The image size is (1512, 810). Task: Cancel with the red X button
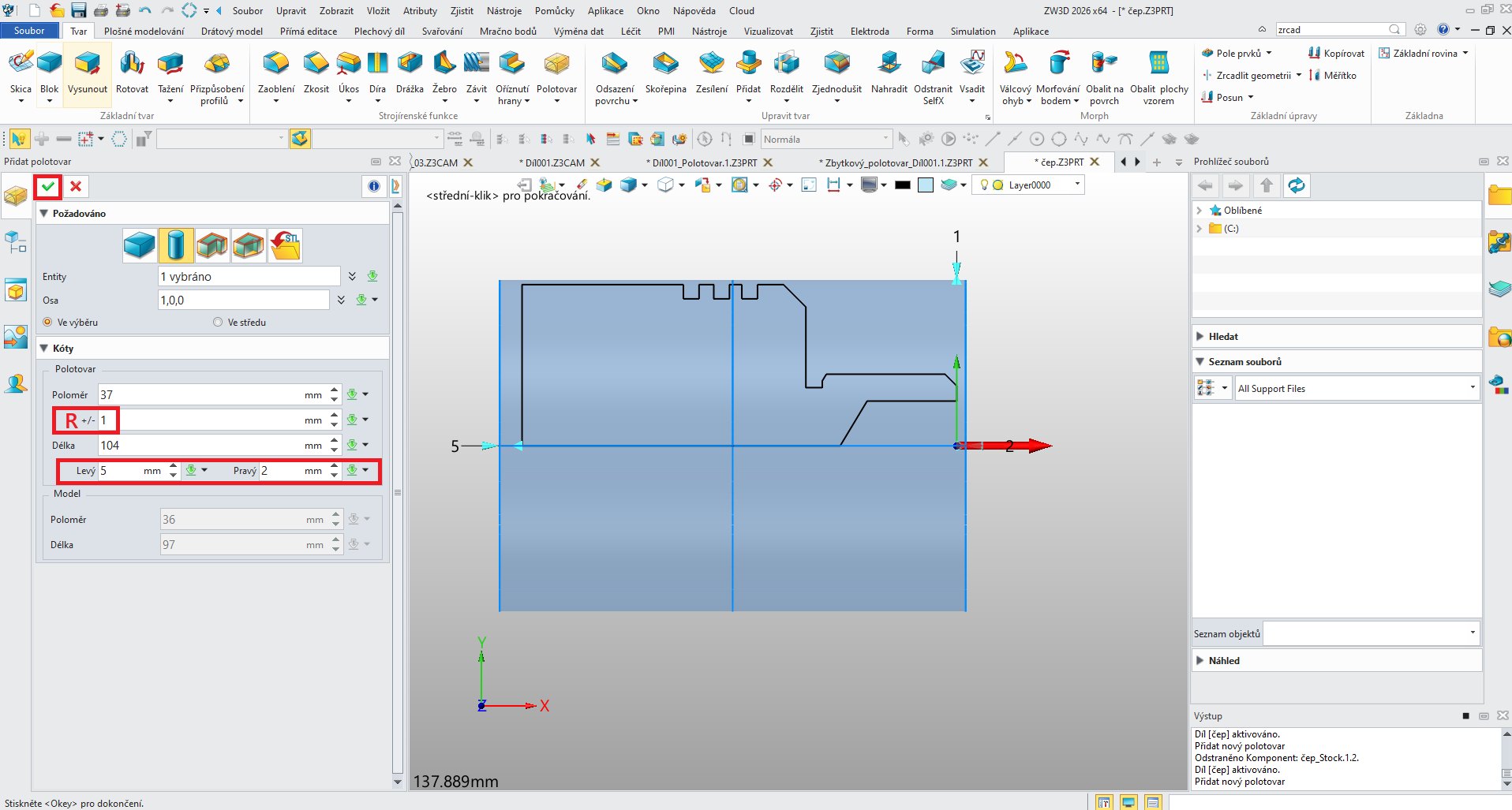[x=76, y=186]
